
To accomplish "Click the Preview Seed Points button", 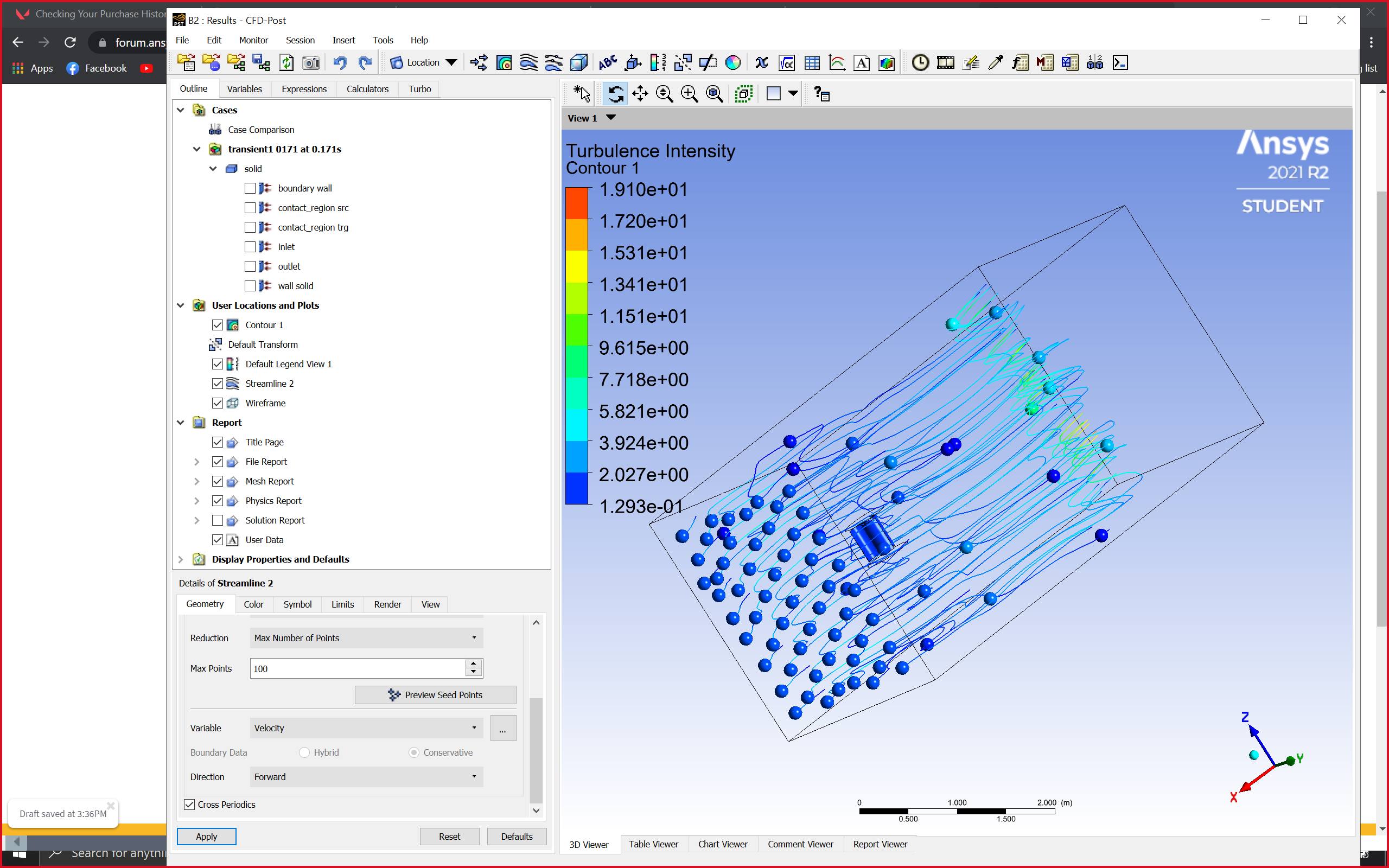I will click(x=435, y=694).
